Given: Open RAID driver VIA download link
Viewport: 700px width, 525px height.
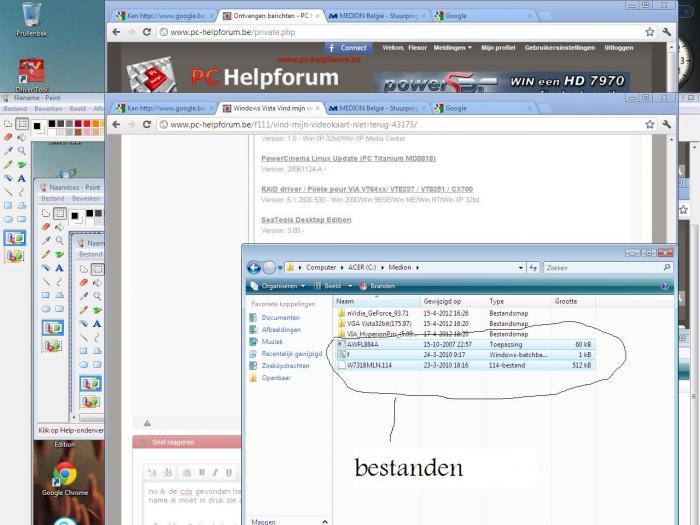Looking at the screenshot, I should click(x=367, y=189).
